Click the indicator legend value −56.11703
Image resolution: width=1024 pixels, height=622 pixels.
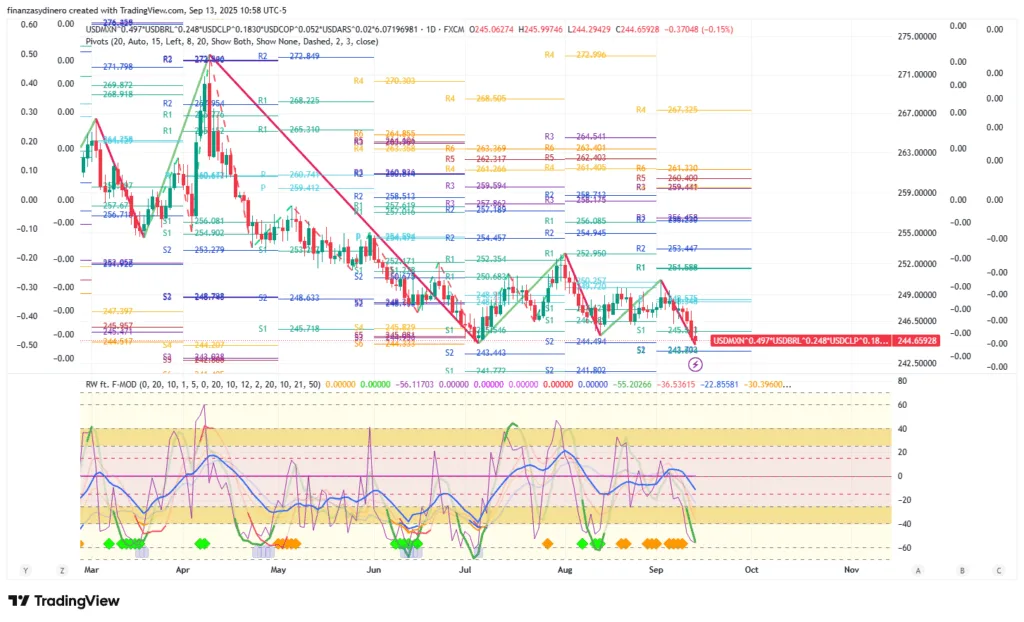(417, 384)
